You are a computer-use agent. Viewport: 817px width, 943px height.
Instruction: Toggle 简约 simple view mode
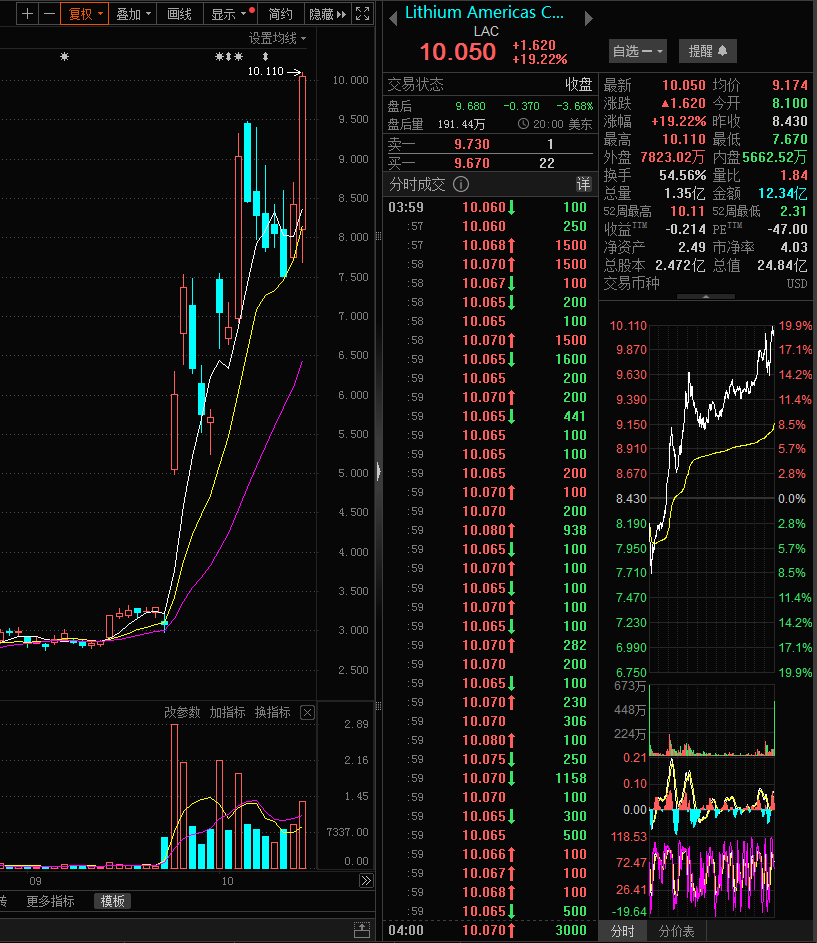point(280,14)
